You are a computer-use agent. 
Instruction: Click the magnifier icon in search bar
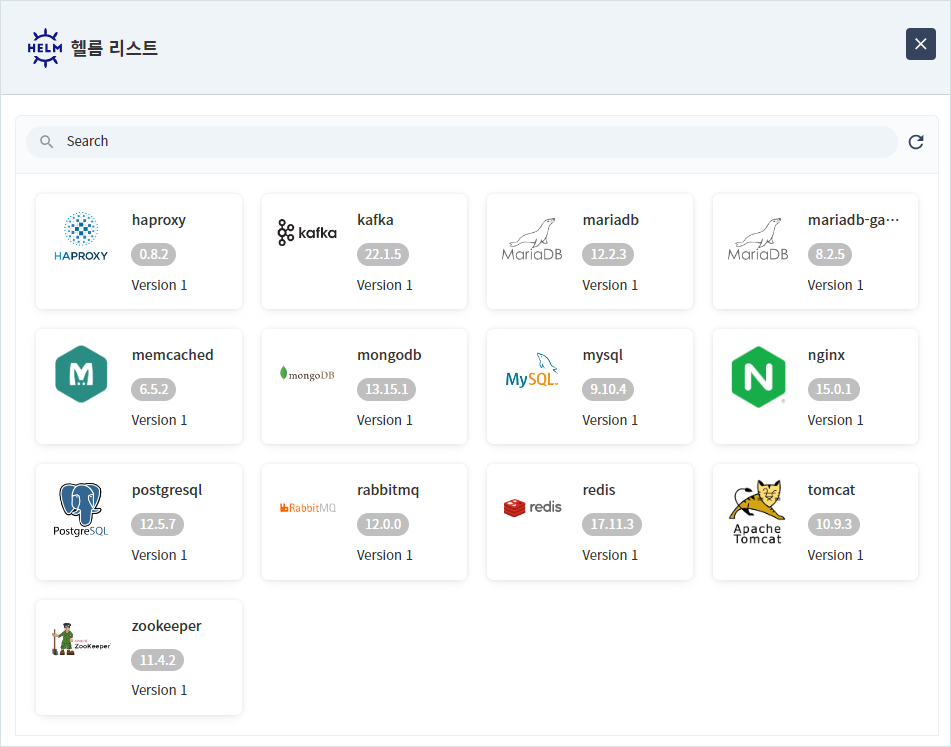tap(46, 142)
